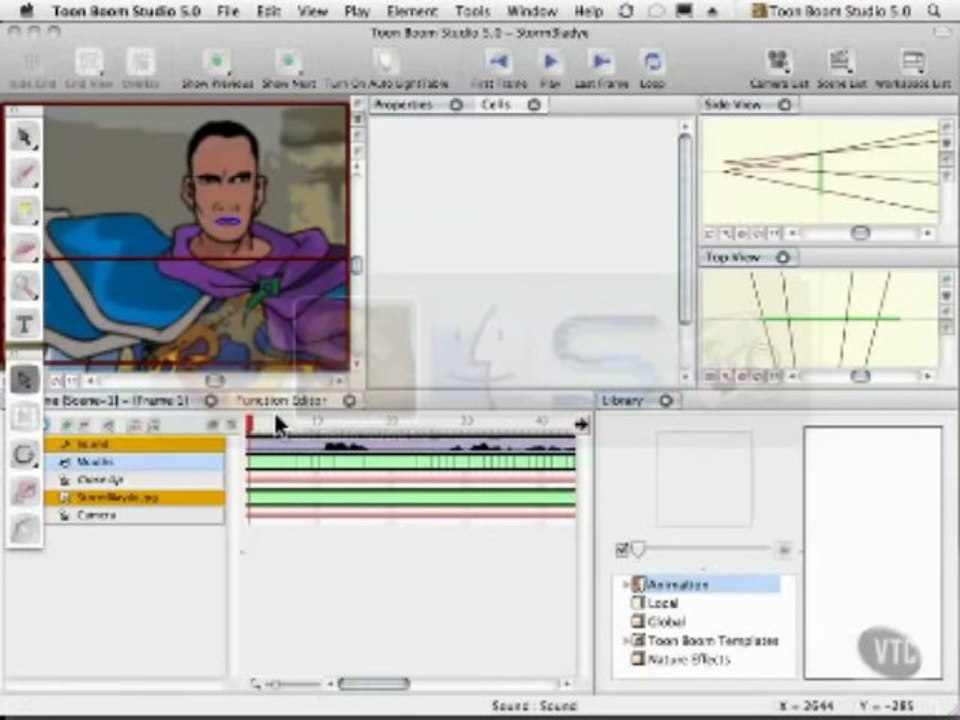
Task: Turn On Auto Light Table
Action: [x=386, y=62]
